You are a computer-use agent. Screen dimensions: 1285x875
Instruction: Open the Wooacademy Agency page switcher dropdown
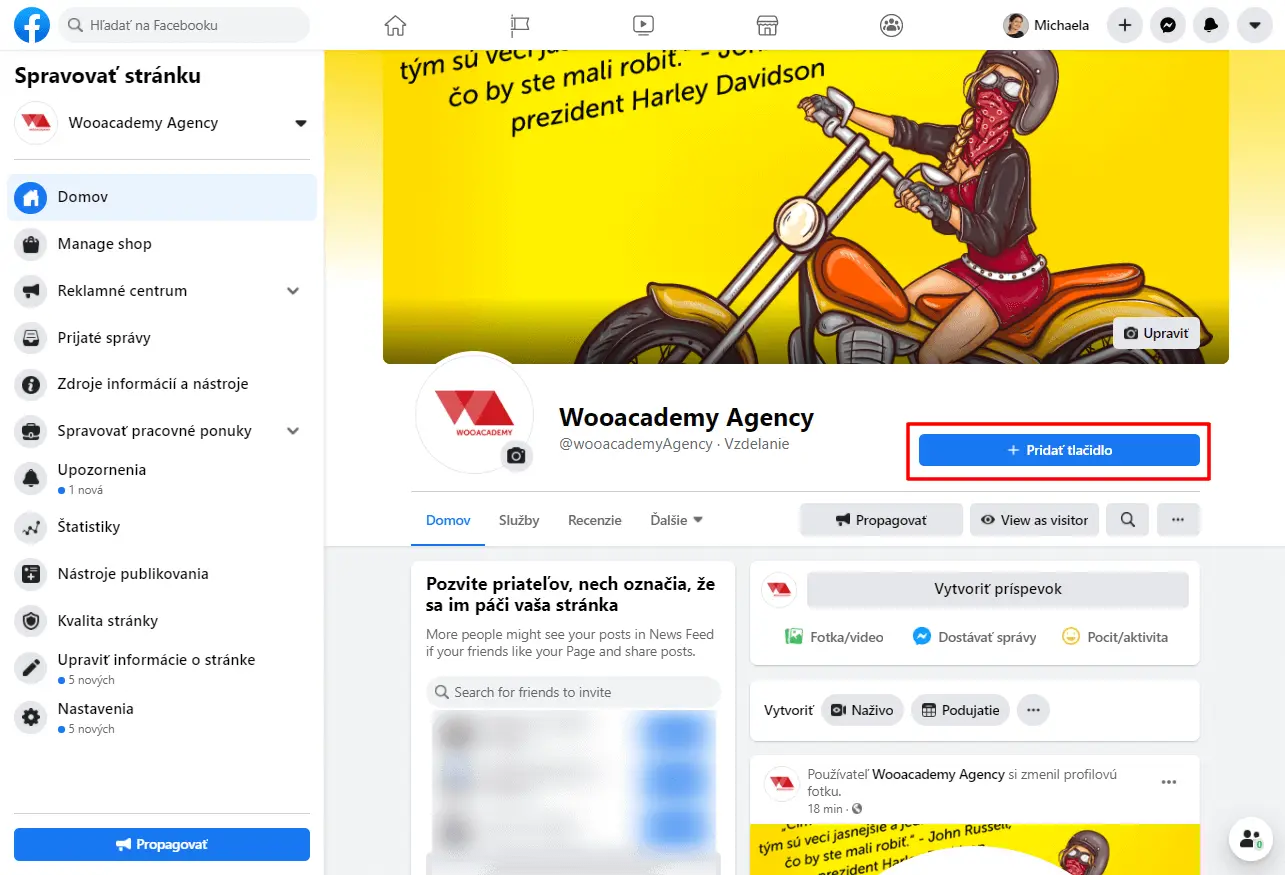300,124
